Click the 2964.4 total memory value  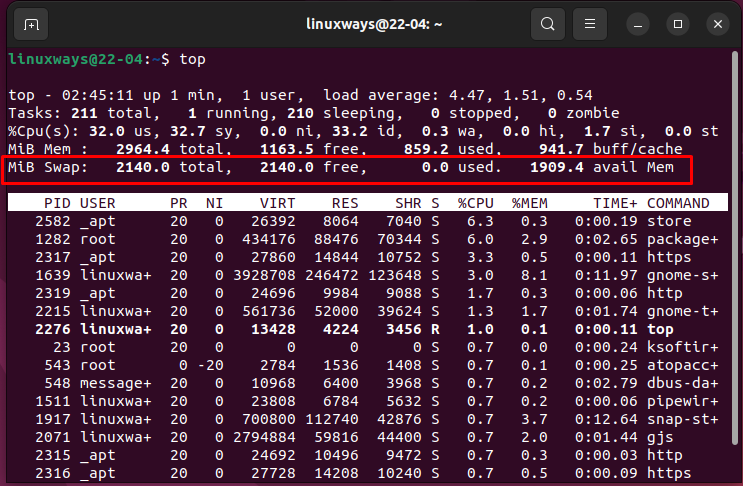pos(143,149)
